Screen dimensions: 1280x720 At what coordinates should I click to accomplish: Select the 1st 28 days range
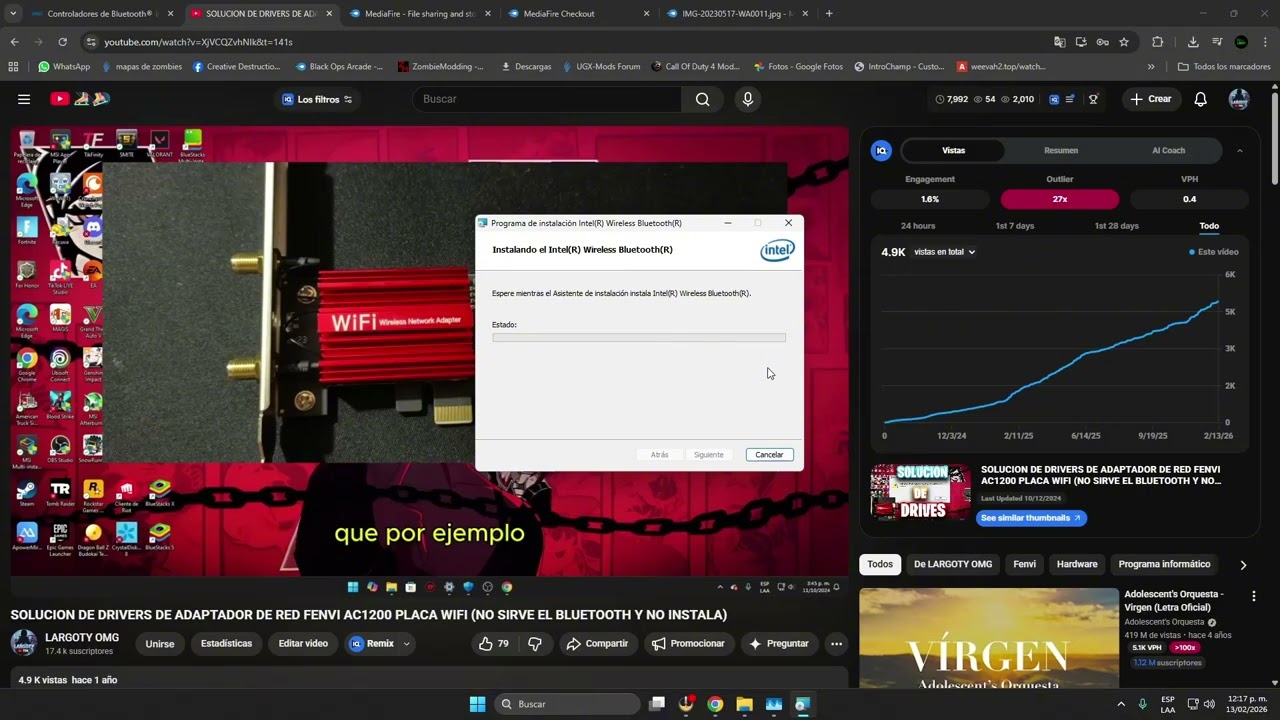[x=1116, y=226]
